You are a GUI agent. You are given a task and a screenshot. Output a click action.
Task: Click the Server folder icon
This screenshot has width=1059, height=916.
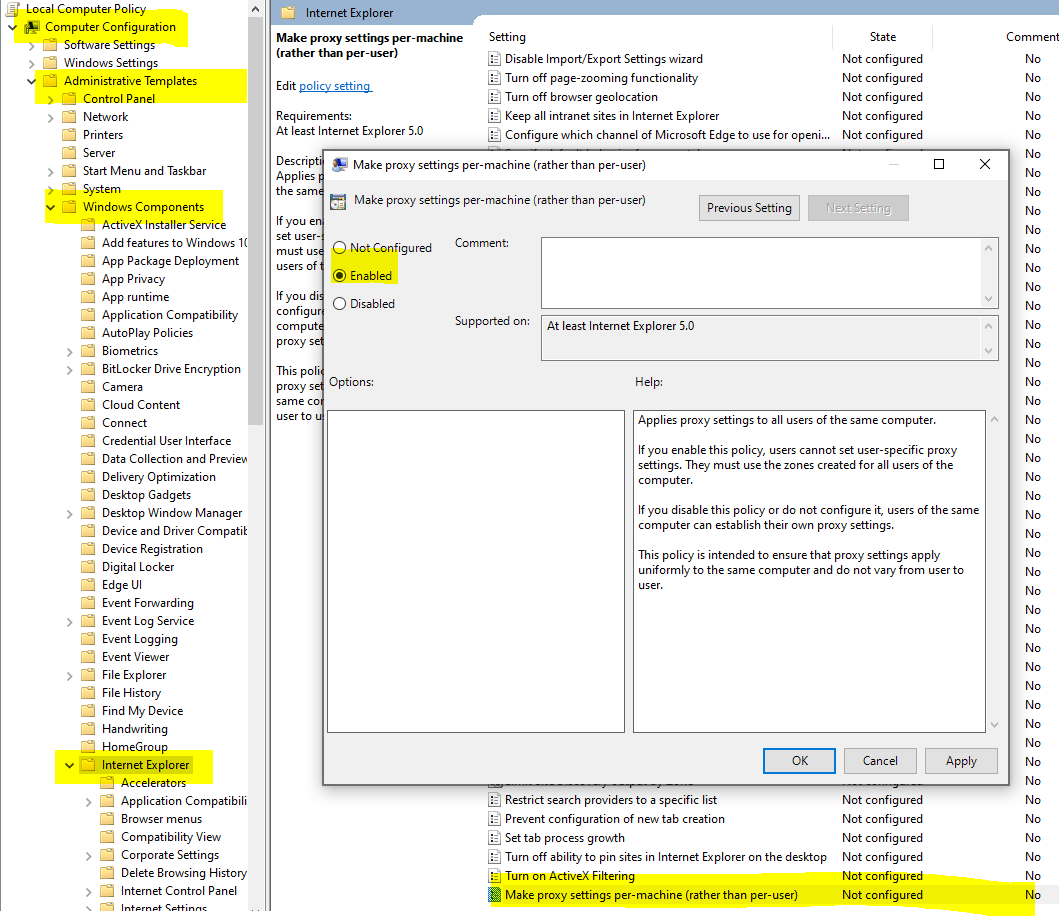pos(69,153)
